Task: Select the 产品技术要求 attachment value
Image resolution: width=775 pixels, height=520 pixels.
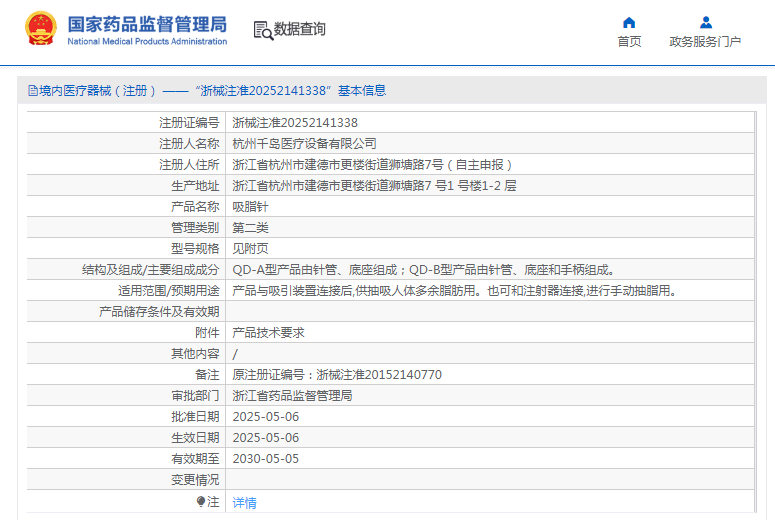Action: click(x=268, y=333)
